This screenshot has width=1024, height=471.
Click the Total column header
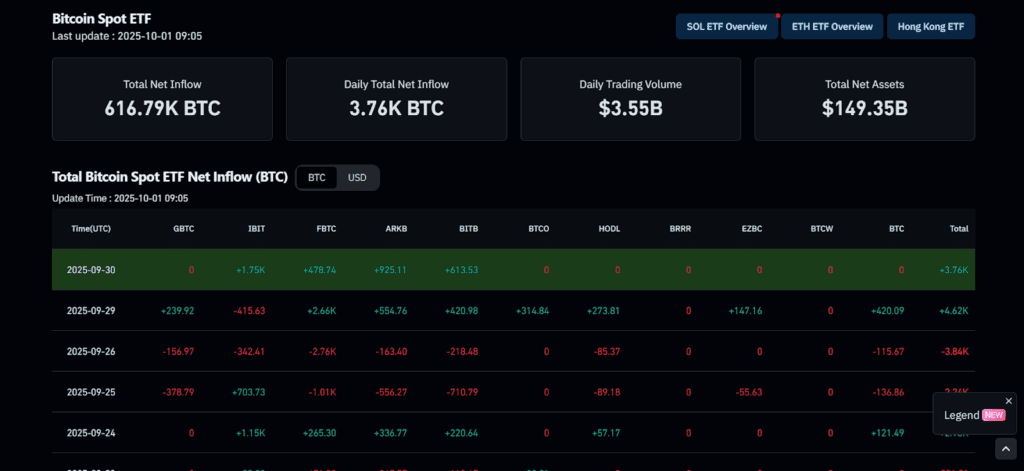958,229
